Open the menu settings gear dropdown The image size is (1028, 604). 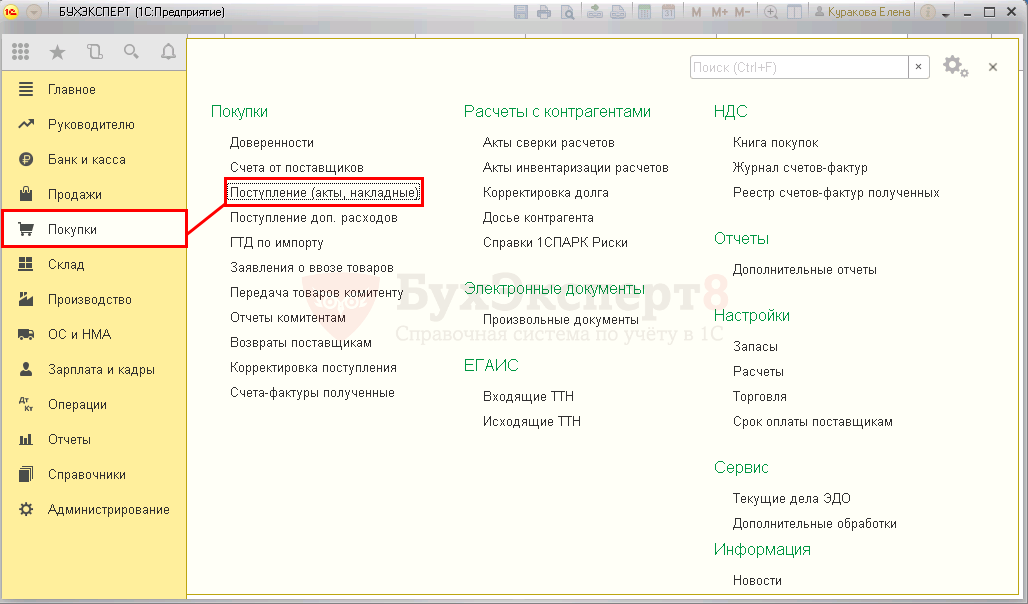pos(956,67)
